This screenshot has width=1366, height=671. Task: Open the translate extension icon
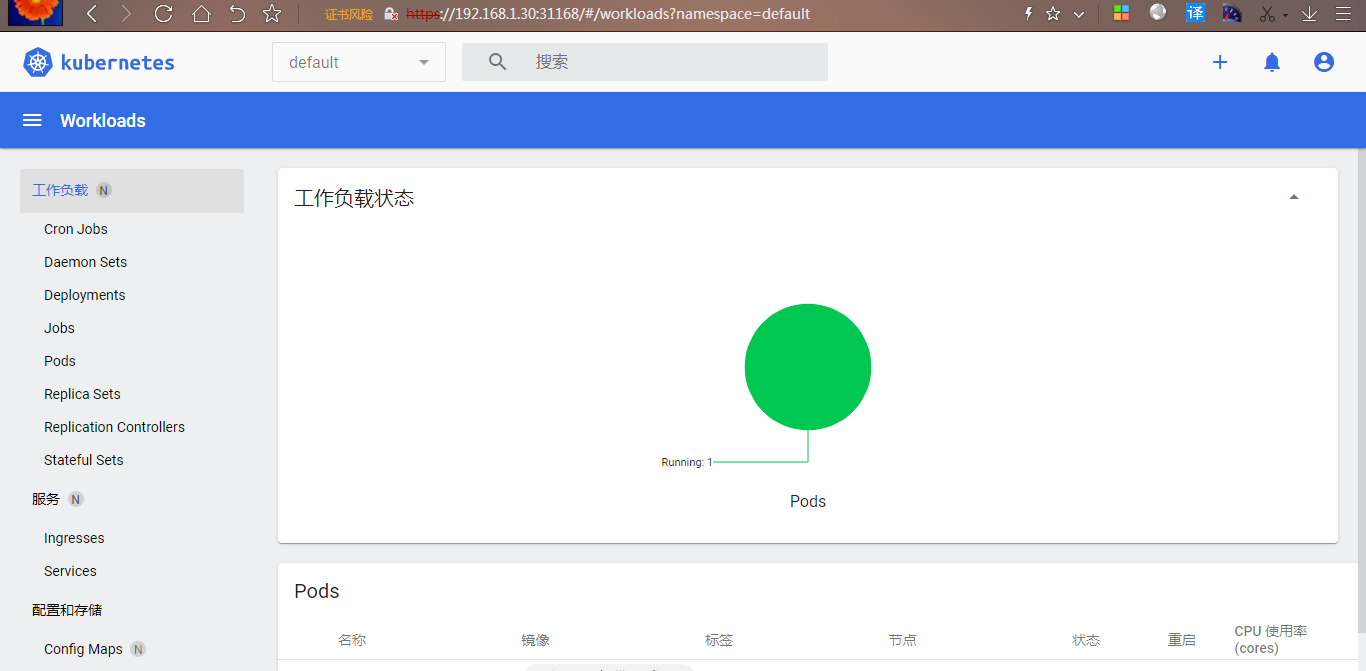coord(1195,13)
